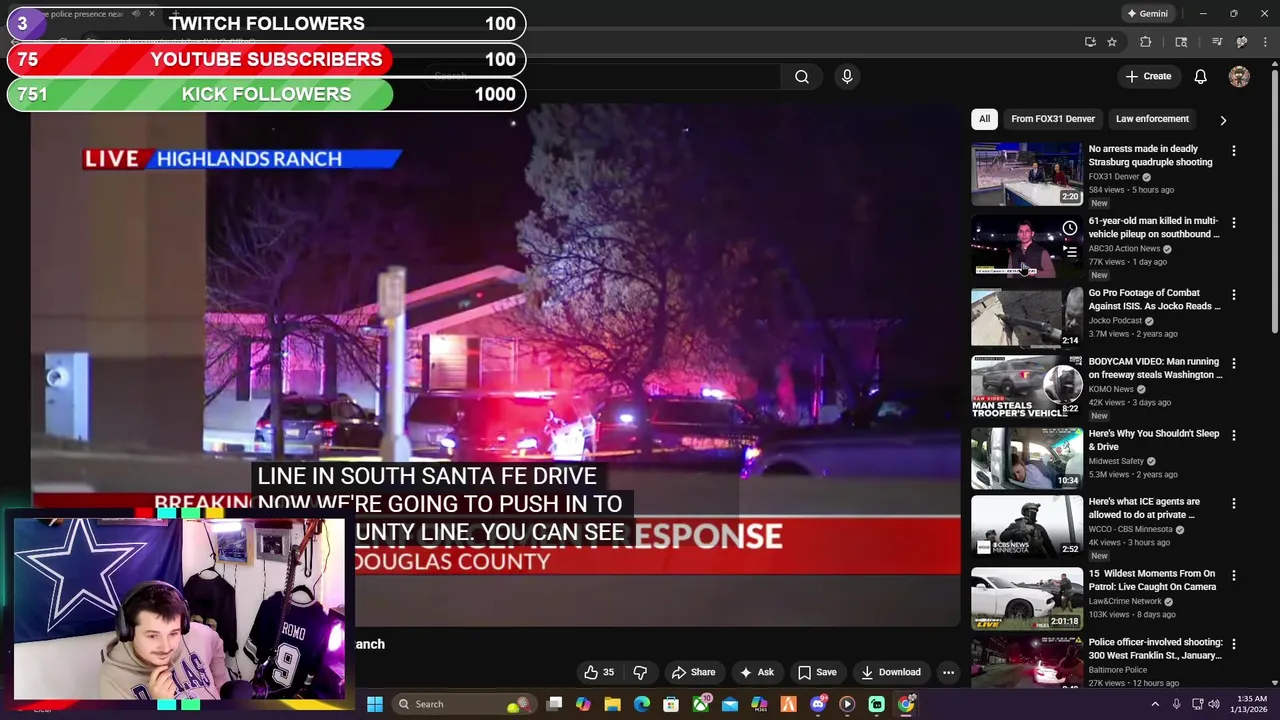Open Discord from taskbar

coord(818,704)
